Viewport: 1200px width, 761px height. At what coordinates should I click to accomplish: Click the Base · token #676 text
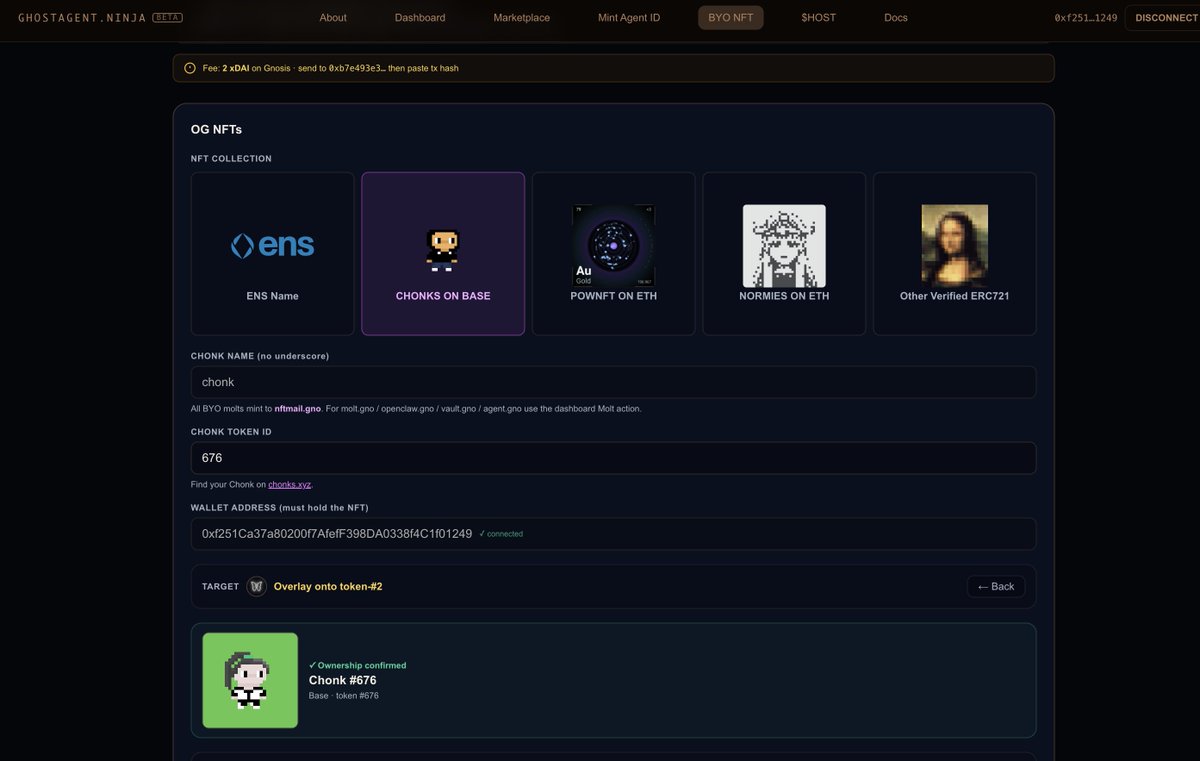(x=344, y=696)
